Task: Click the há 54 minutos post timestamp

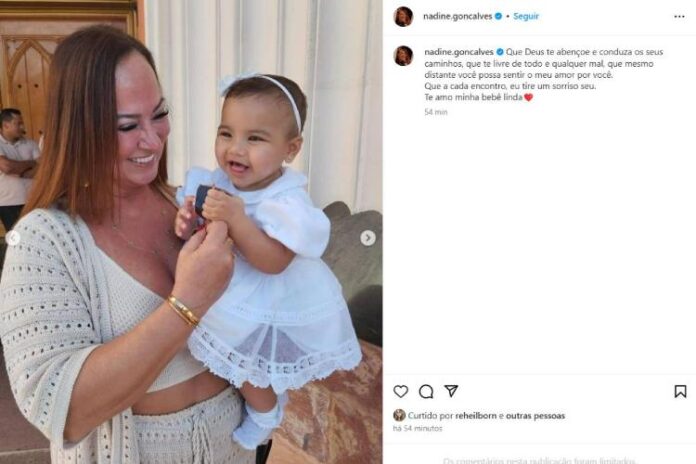Action: 418,428
